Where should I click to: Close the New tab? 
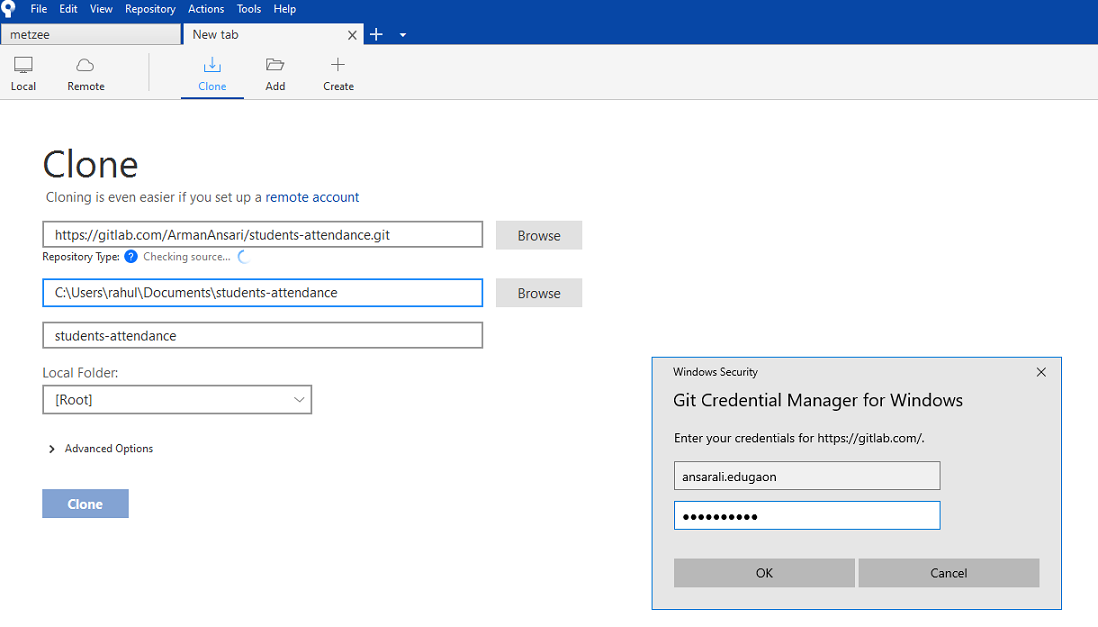(x=352, y=35)
